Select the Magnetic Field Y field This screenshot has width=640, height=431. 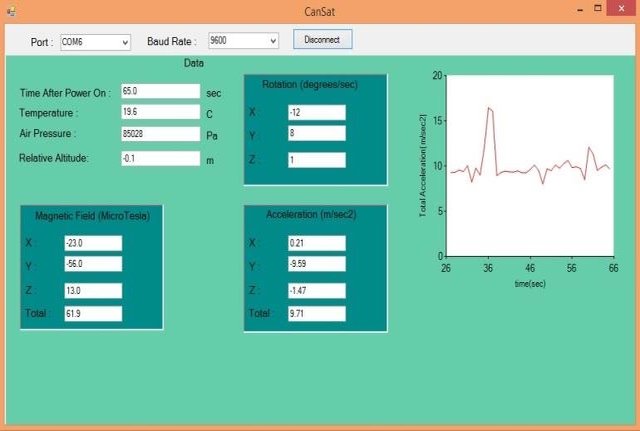pyautogui.click(x=91, y=264)
